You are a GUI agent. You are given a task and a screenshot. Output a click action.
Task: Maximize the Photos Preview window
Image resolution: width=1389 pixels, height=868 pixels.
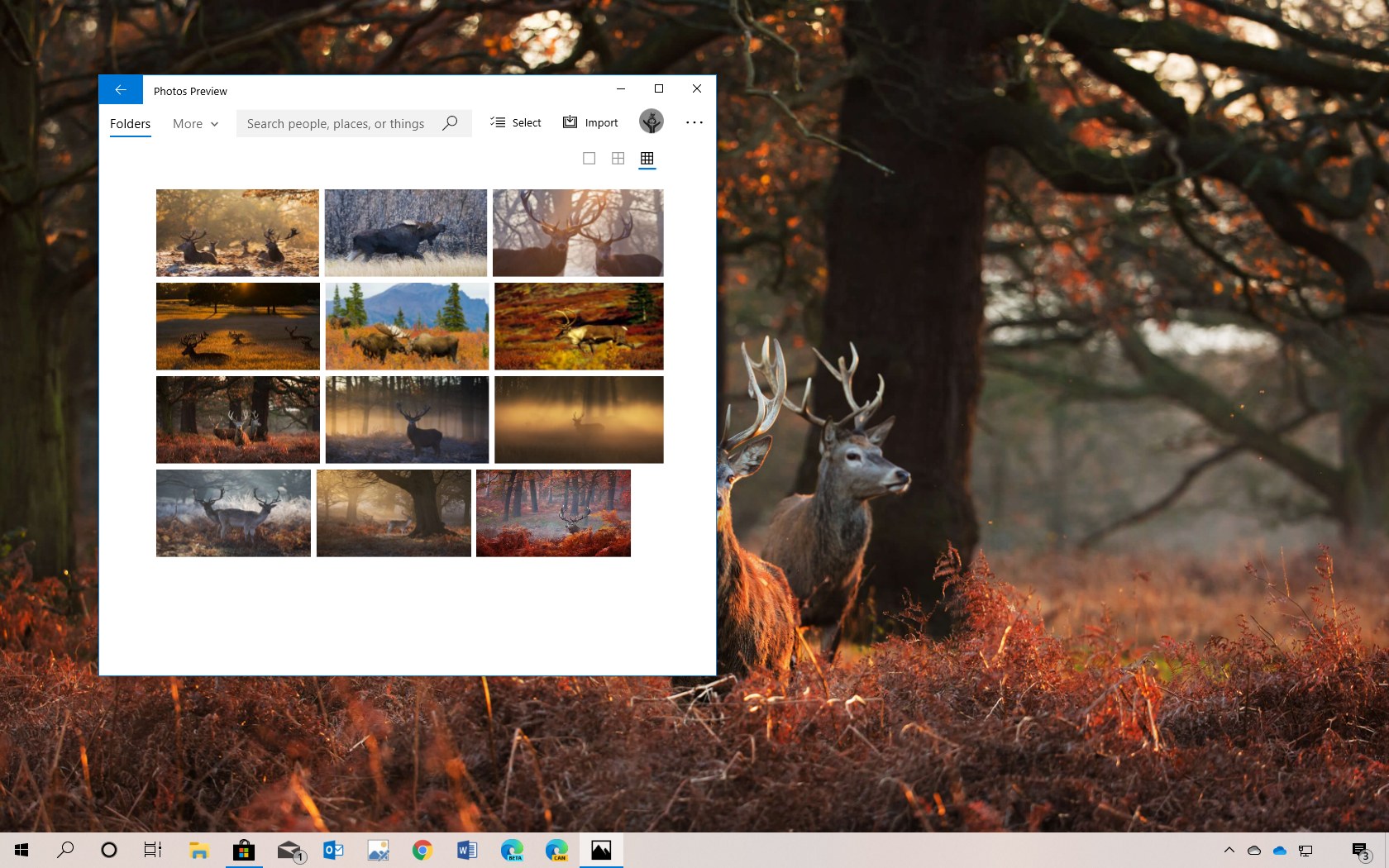click(659, 89)
